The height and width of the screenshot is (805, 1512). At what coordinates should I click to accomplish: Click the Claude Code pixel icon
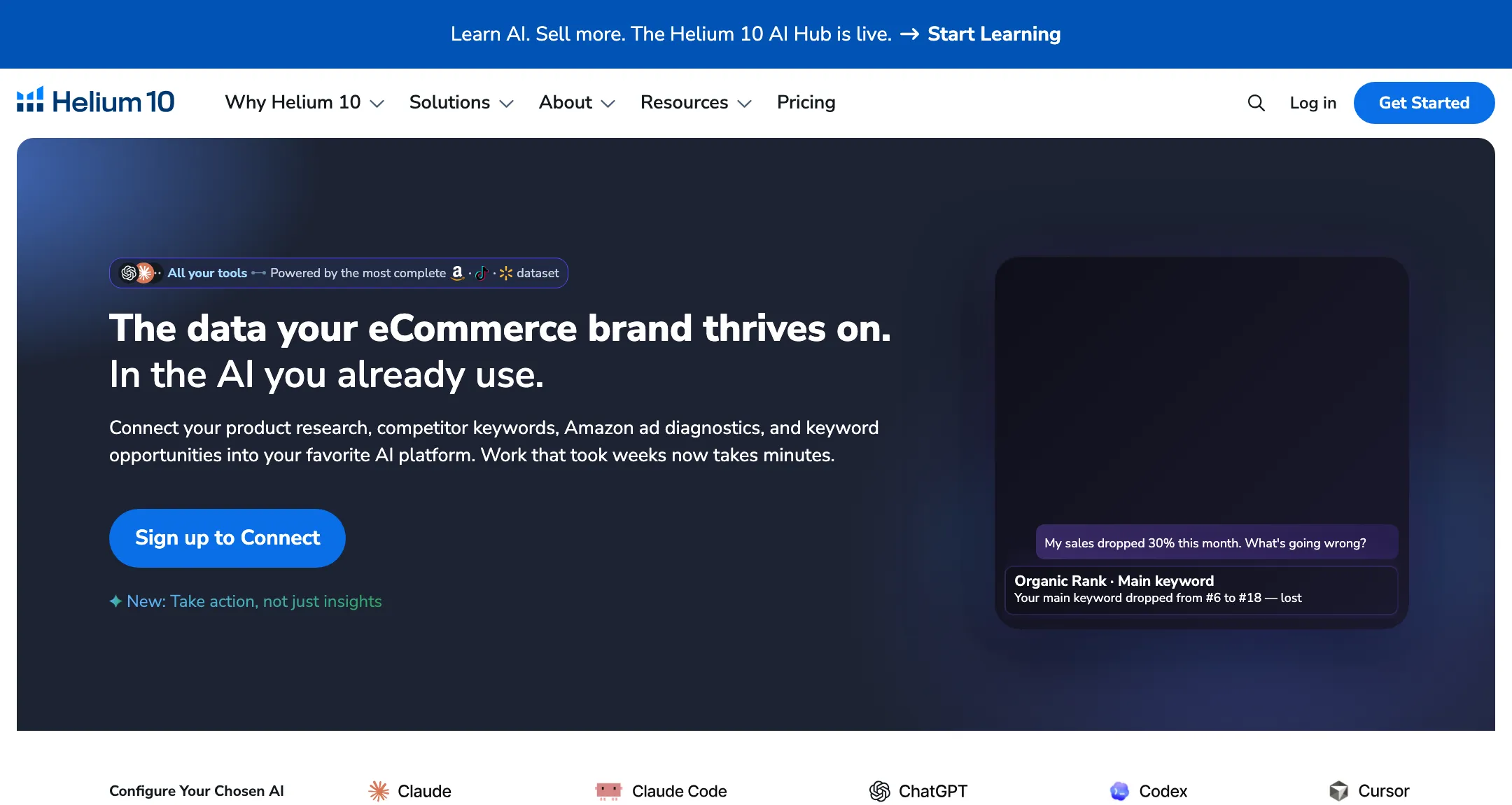(608, 791)
